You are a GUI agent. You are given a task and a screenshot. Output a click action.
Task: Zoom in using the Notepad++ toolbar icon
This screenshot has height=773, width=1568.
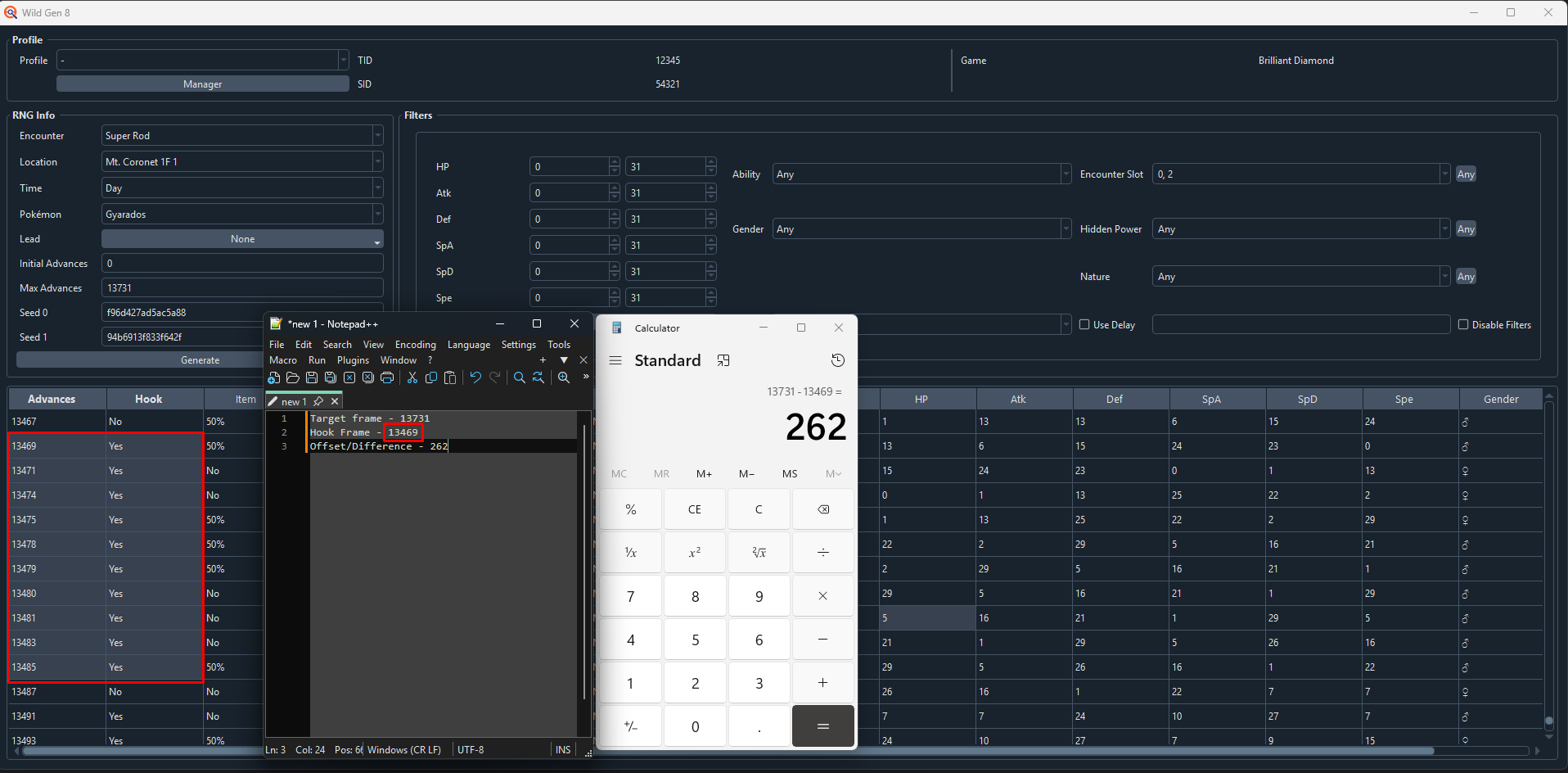coord(564,377)
